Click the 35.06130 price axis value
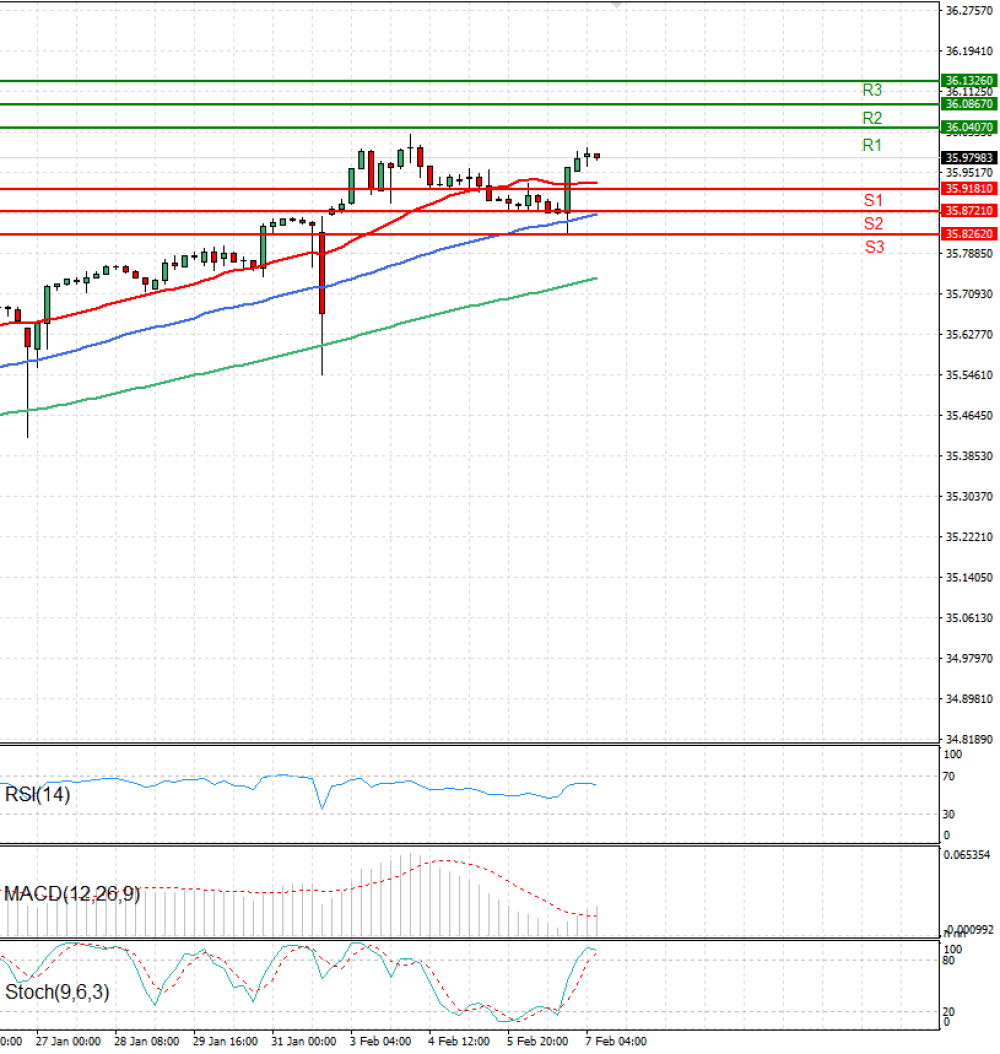The width and height of the screenshot is (1000, 1054). click(x=969, y=618)
